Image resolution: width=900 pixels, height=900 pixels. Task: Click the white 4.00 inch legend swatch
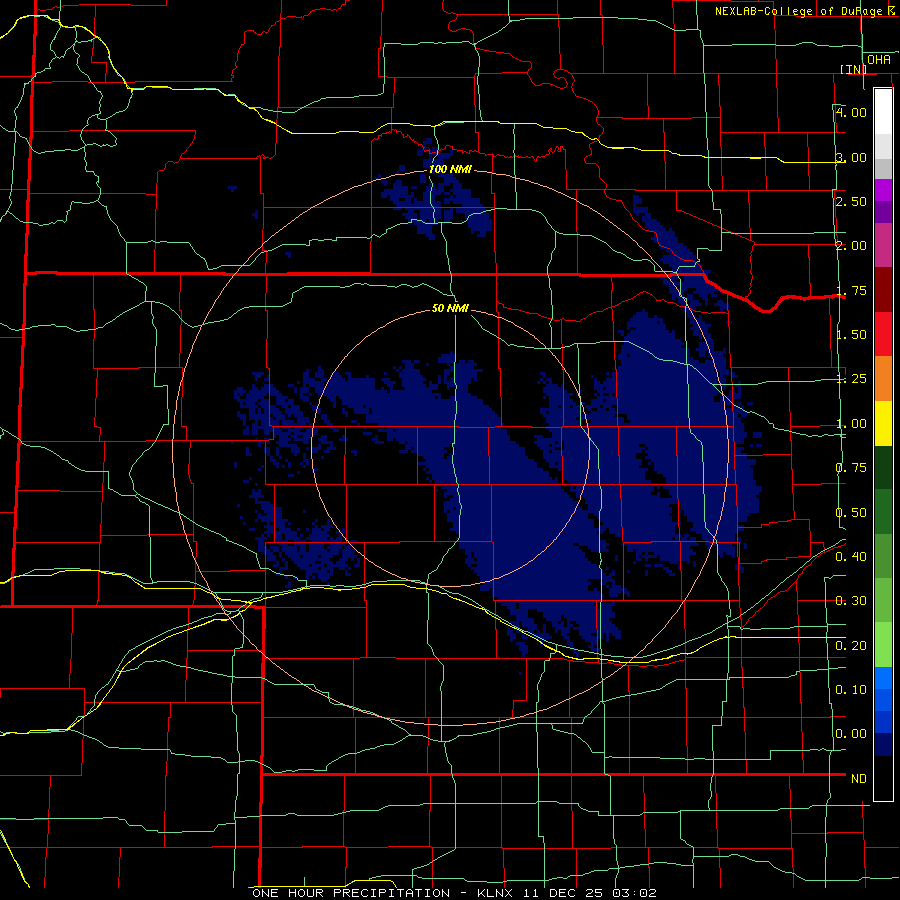tap(883, 112)
